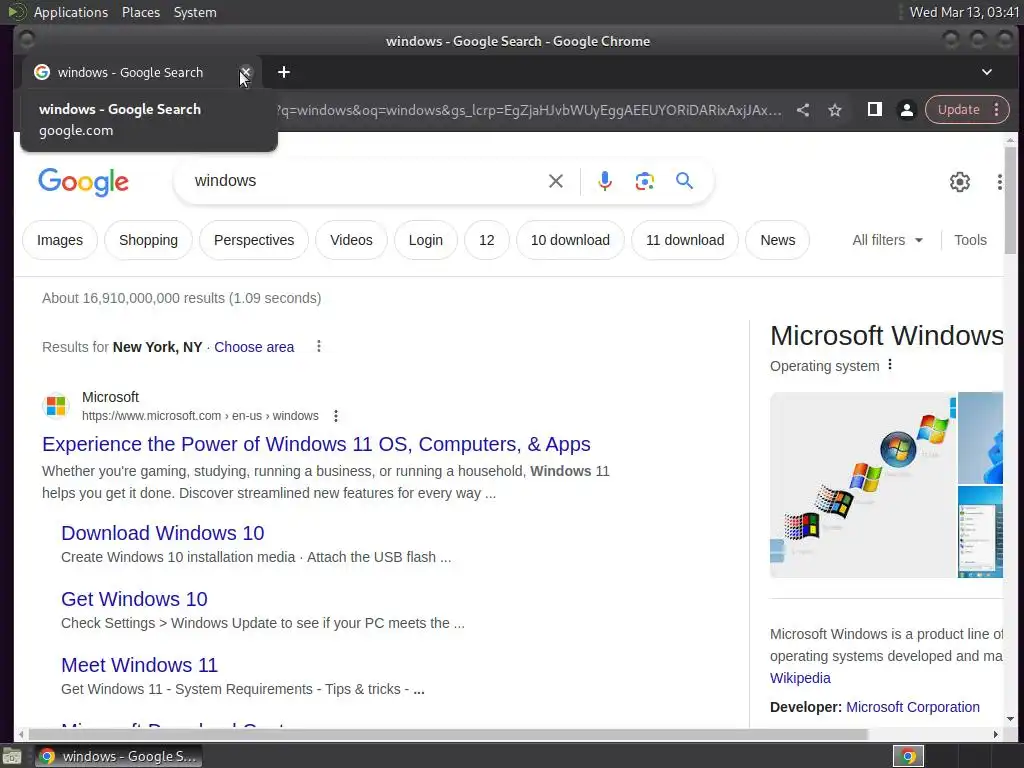
Task: Click the search field containing windows
Action: 366,181
